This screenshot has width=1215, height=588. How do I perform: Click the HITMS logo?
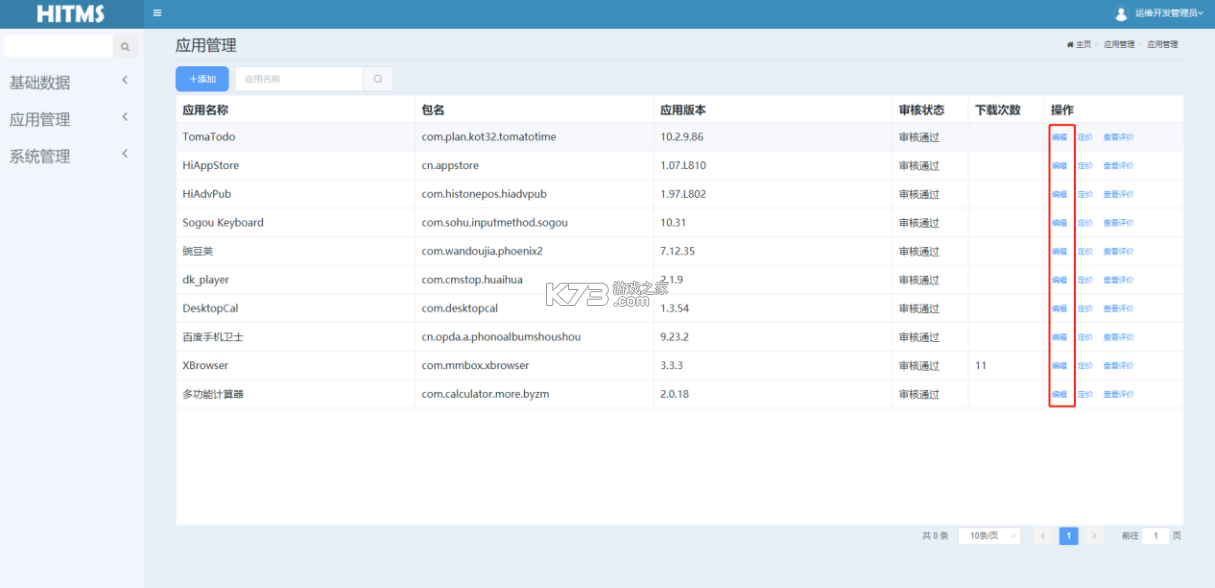(70, 14)
